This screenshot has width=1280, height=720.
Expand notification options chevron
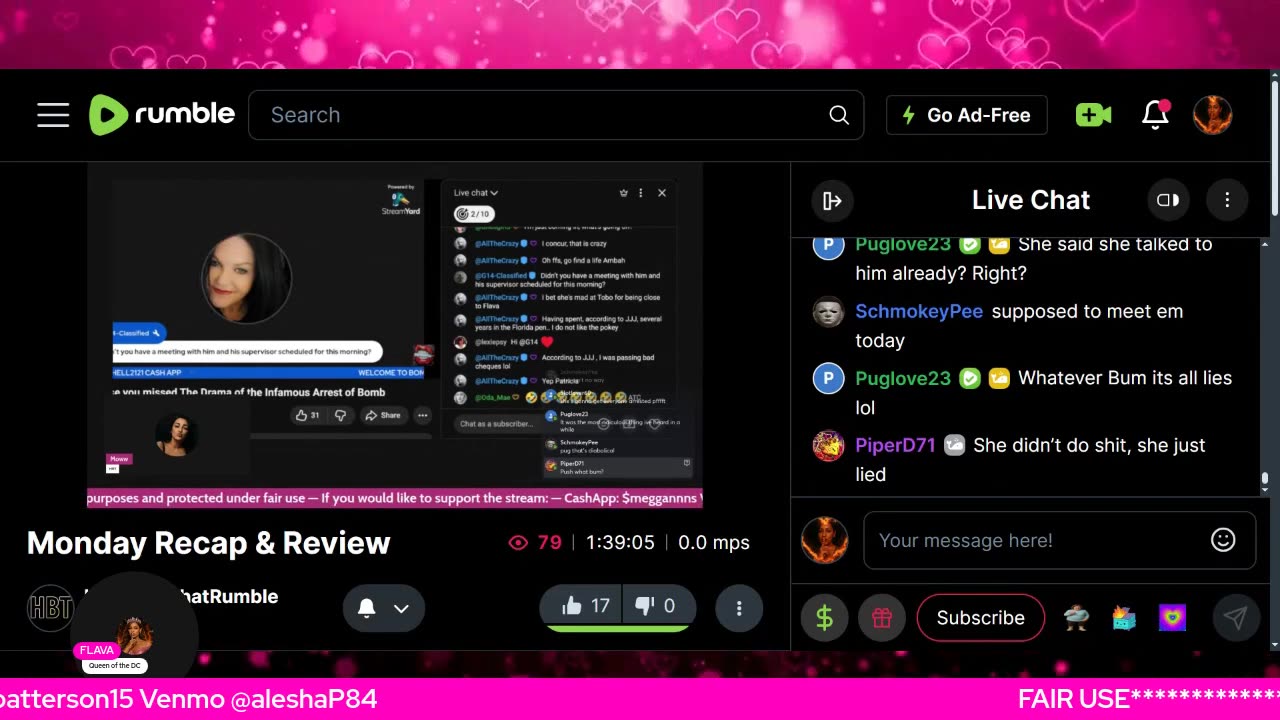[x=401, y=608]
